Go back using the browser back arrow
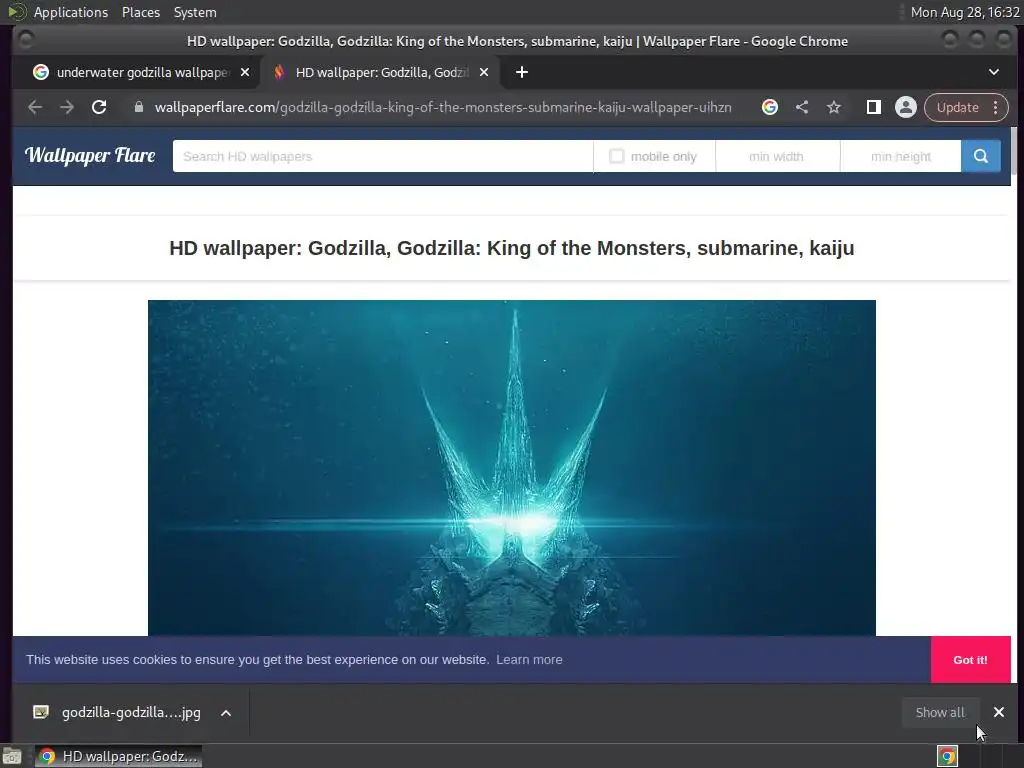The height and width of the screenshot is (768, 1024). (x=35, y=107)
